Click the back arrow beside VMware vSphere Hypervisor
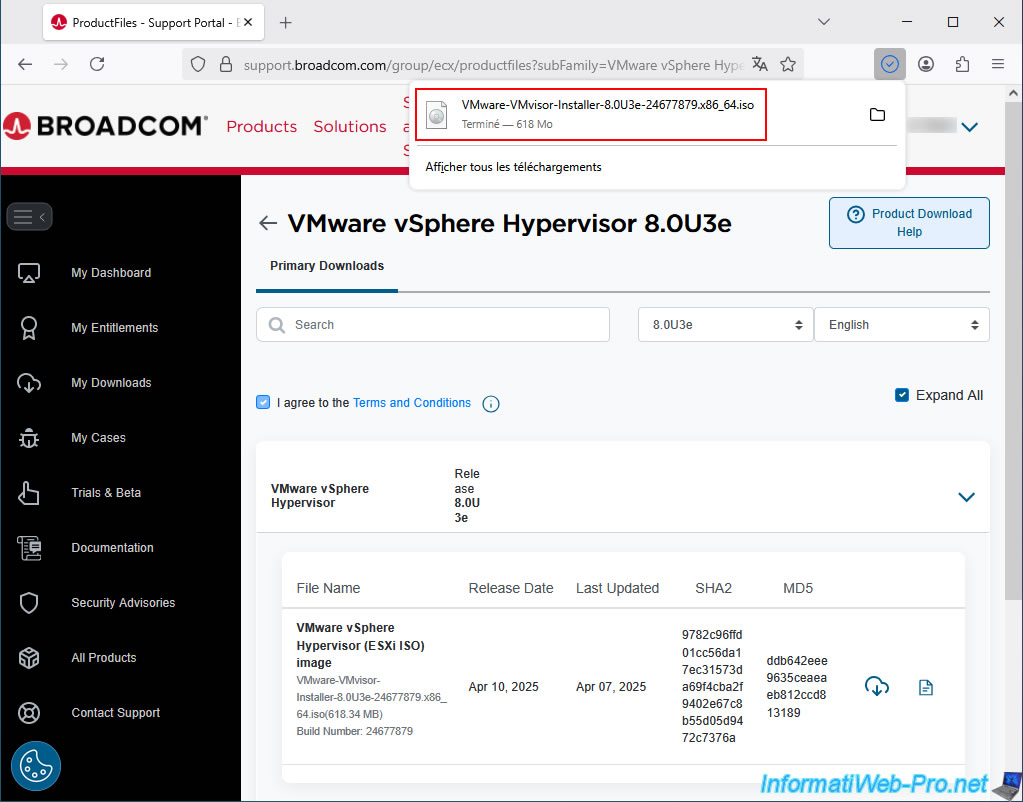 (x=267, y=223)
